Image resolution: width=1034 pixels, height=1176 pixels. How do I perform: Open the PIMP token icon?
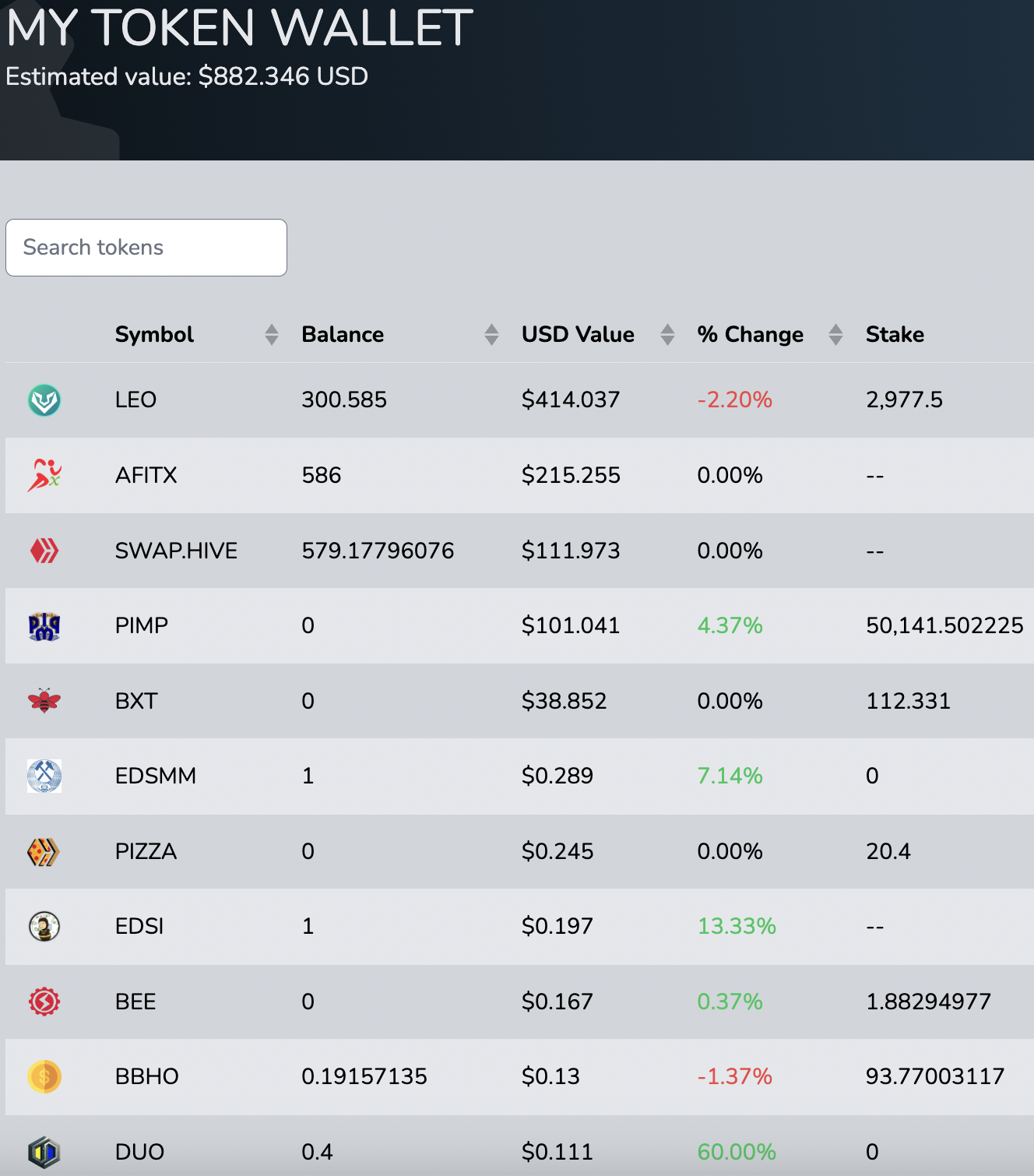pyautogui.click(x=44, y=626)
